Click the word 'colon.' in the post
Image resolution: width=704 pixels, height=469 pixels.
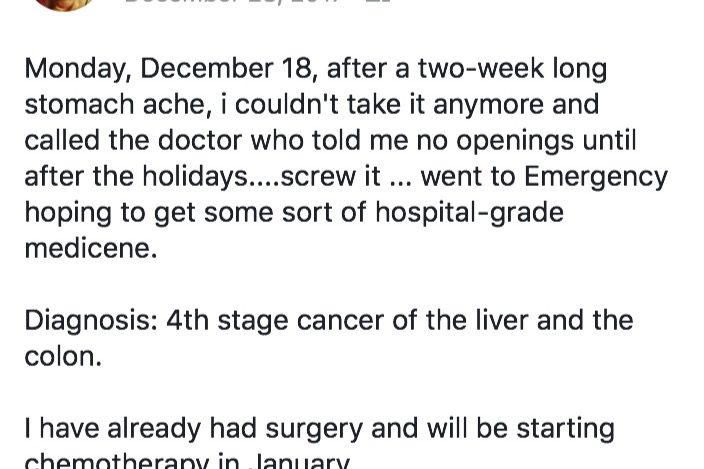coord(63,357)
